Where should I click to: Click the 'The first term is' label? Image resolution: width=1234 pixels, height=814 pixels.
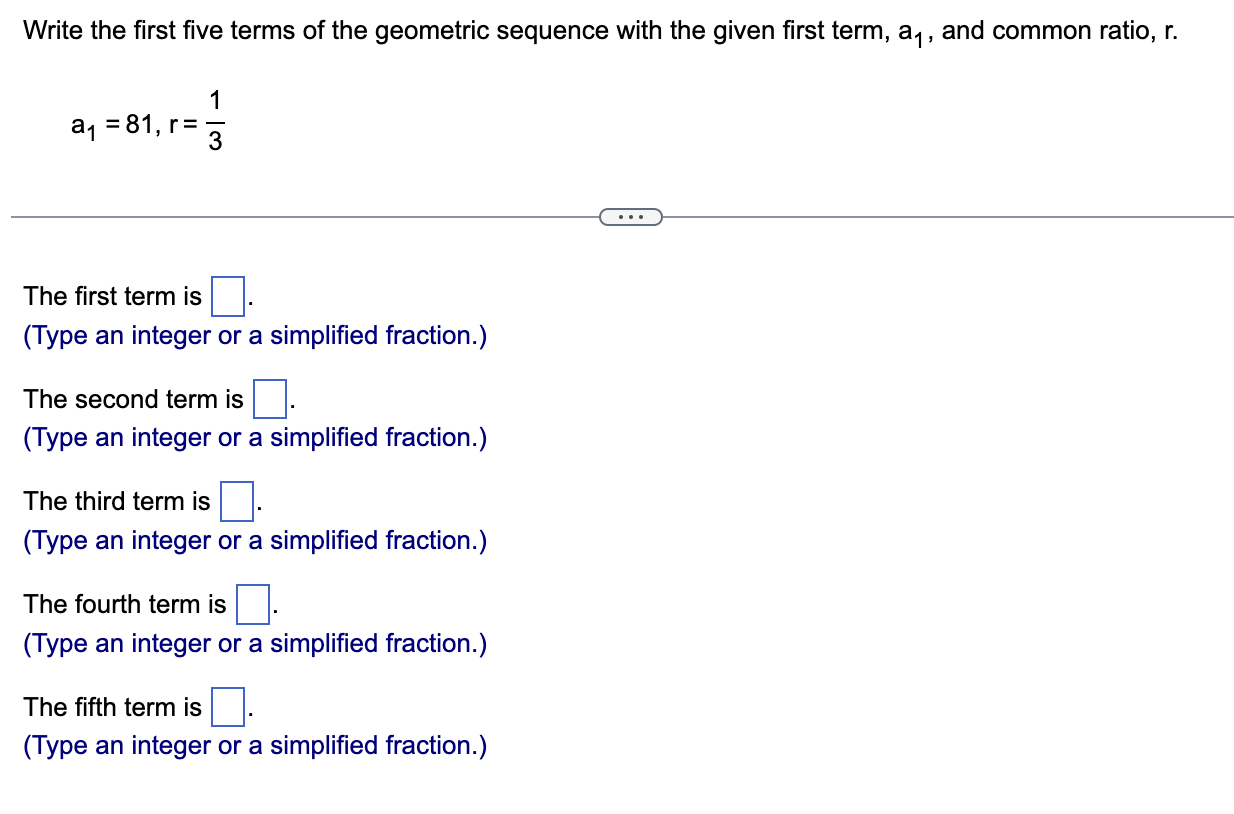pyautogui.click(x=113, y=296)
